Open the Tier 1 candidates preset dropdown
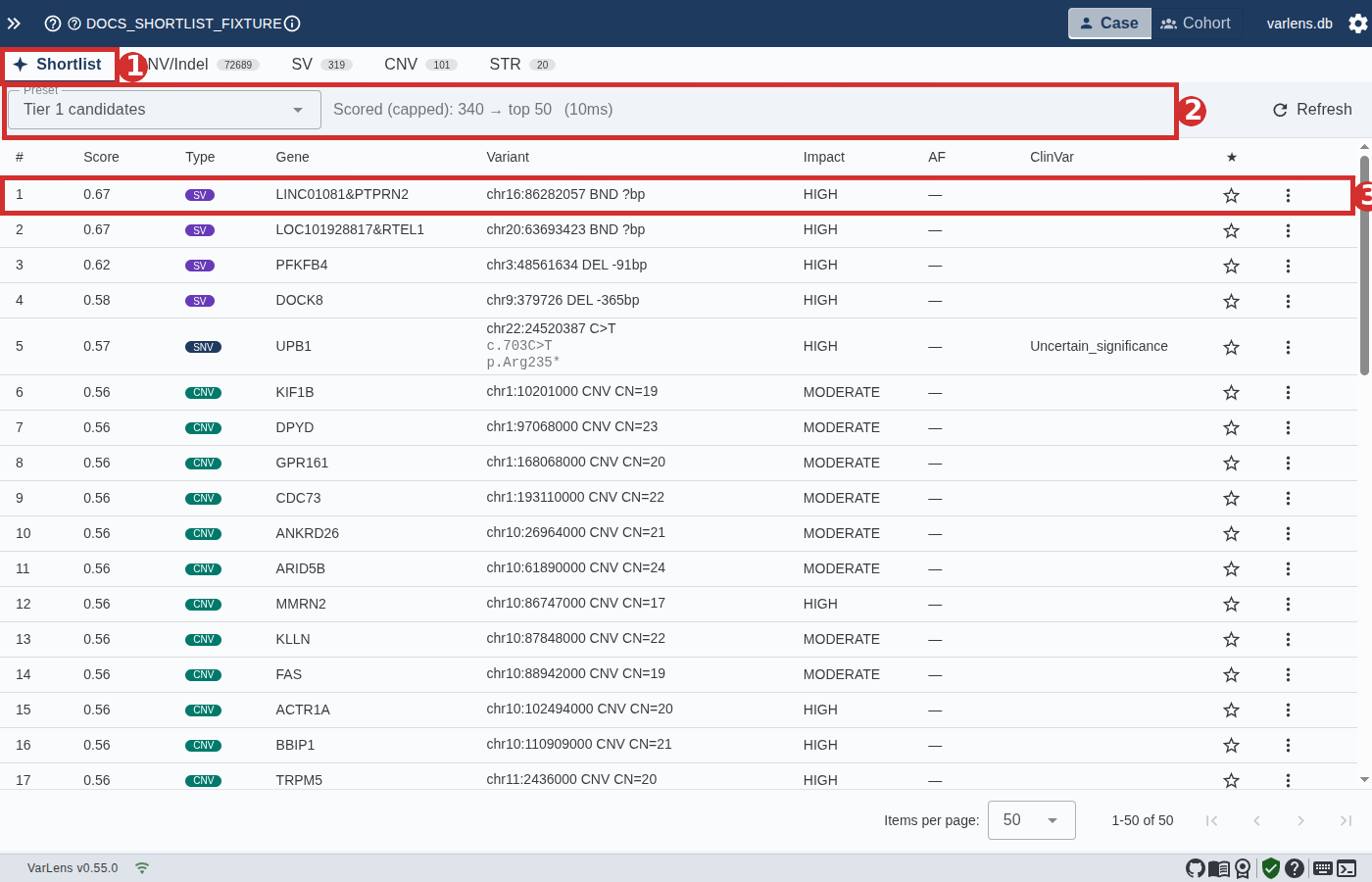The image size is (1372, 882). [x=165, y=110]
